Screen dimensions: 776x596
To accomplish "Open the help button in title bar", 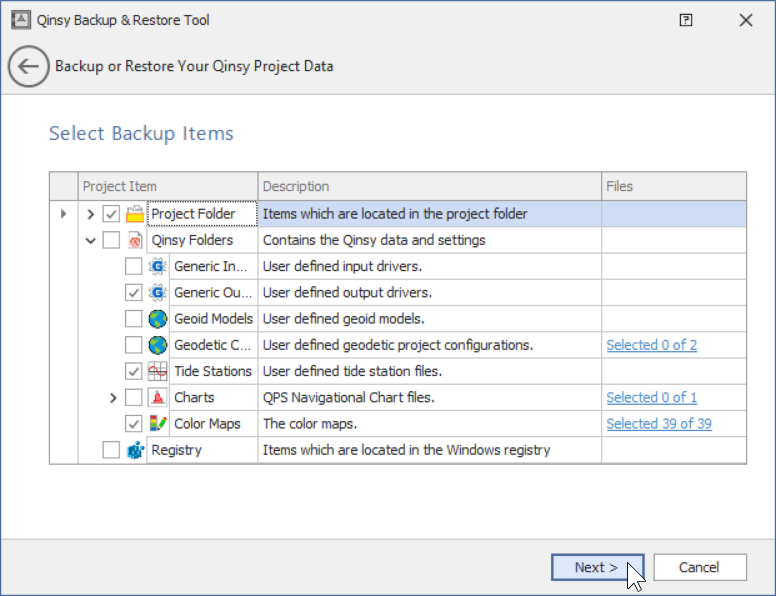I will (x=686, y=20).
